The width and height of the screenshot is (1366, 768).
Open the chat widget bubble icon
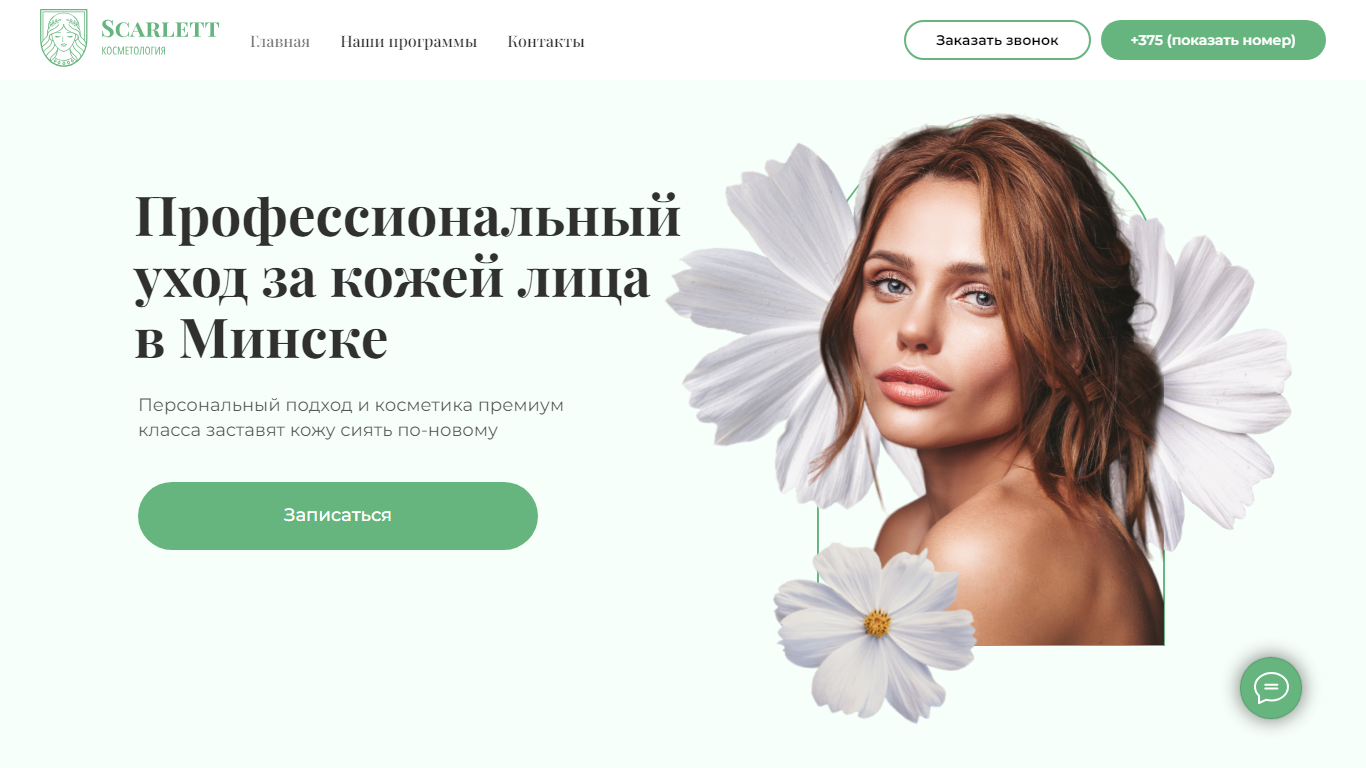tap(1271, 688)
